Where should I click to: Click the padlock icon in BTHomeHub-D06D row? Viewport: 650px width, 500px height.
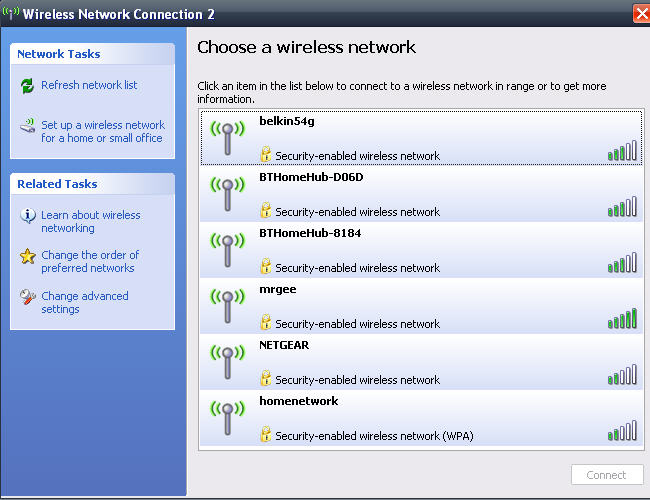coord(265,210)
